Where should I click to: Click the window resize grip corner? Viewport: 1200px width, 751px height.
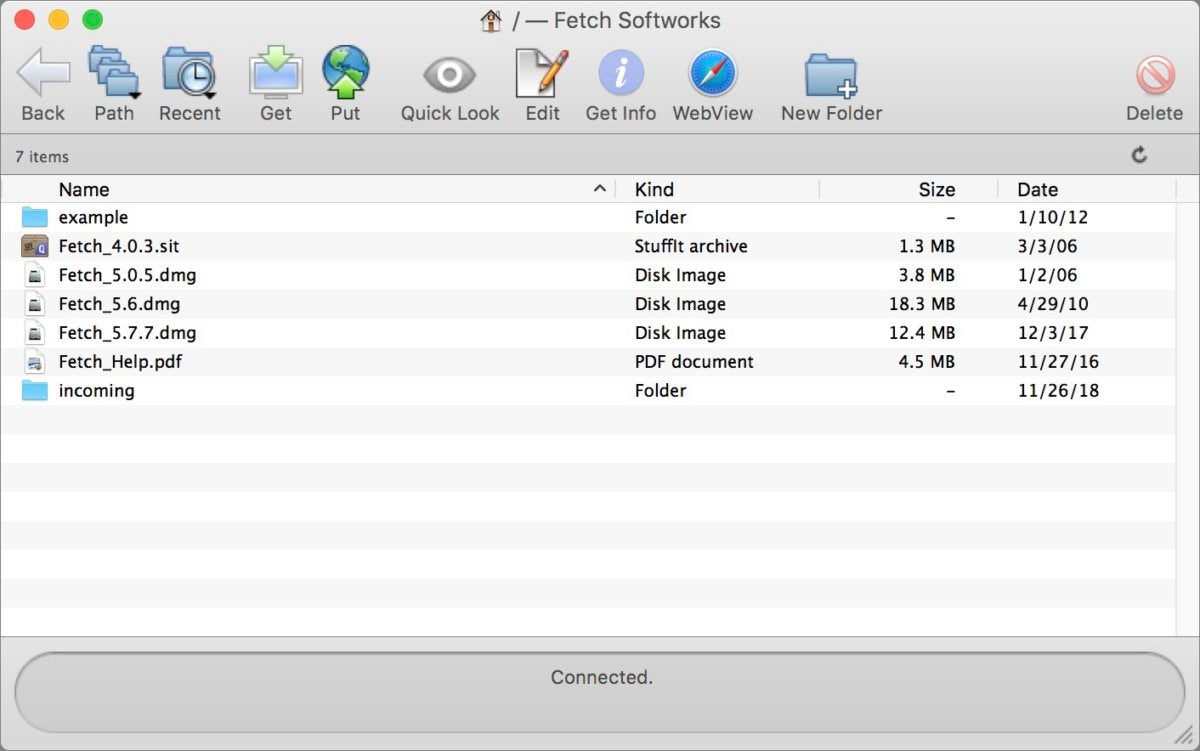tap(1185, 736)
